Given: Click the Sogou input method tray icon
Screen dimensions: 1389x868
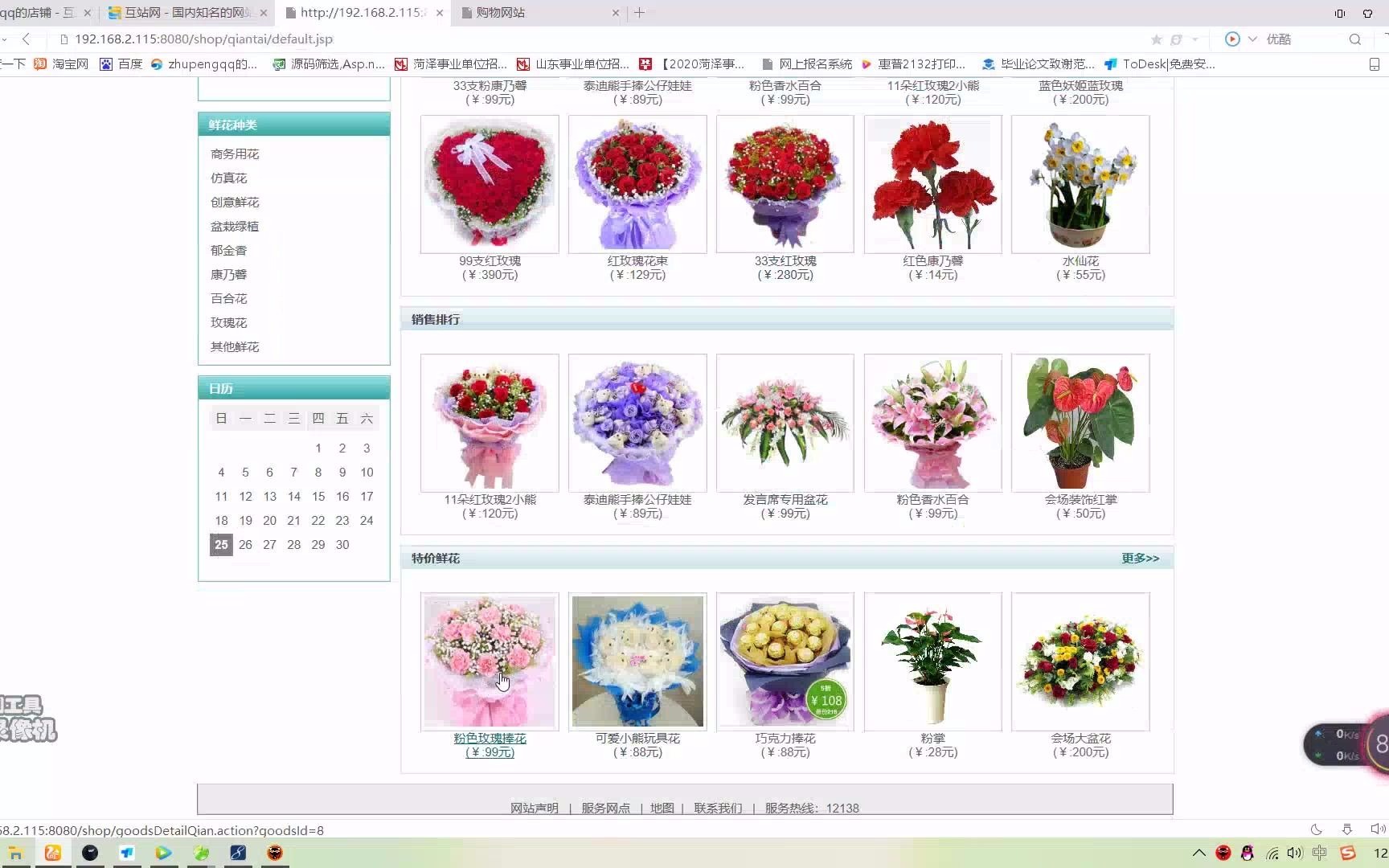Looking at the screenshot, I should [x=1348, y=854].
